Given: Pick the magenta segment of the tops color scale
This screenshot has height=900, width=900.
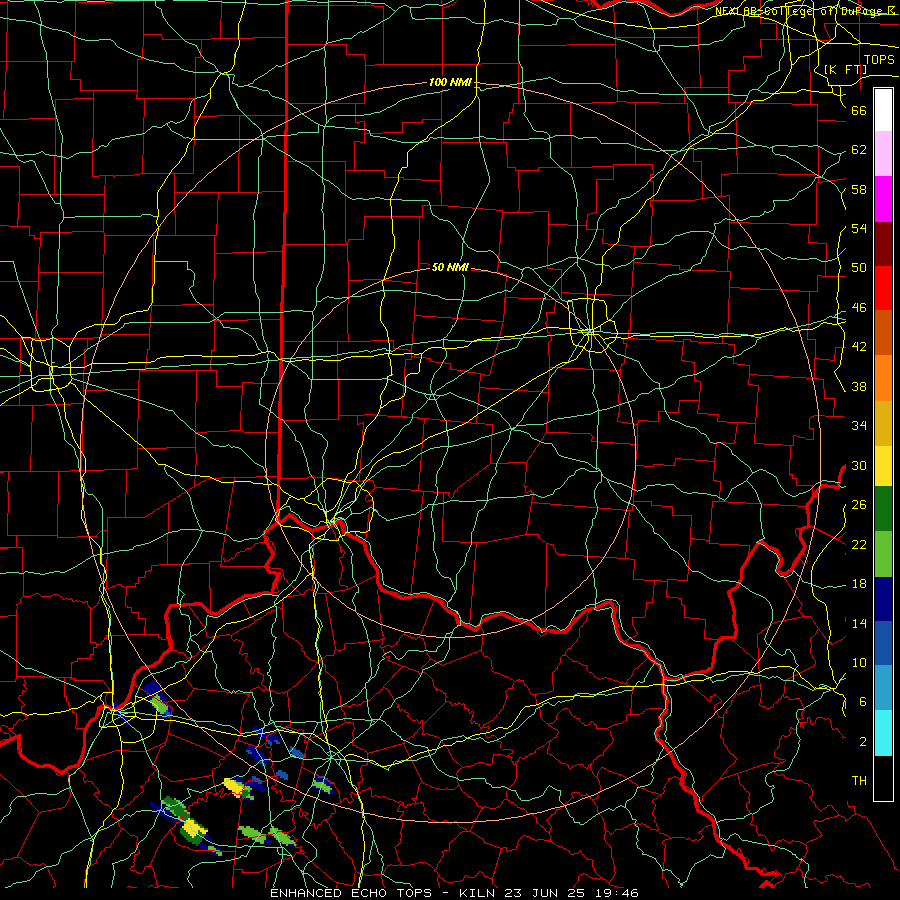Looking at the screenshot, I should [883, 199].
